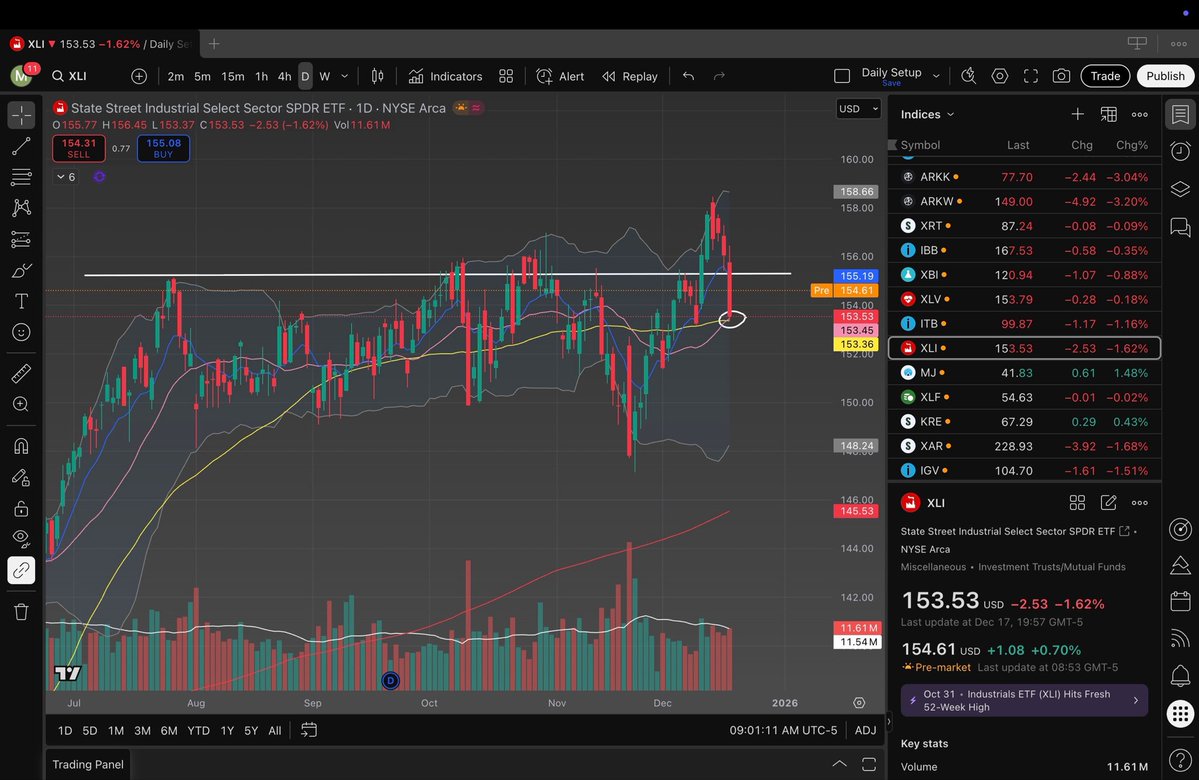
Task: Switch to 1h timeframe
Action: 262,76
